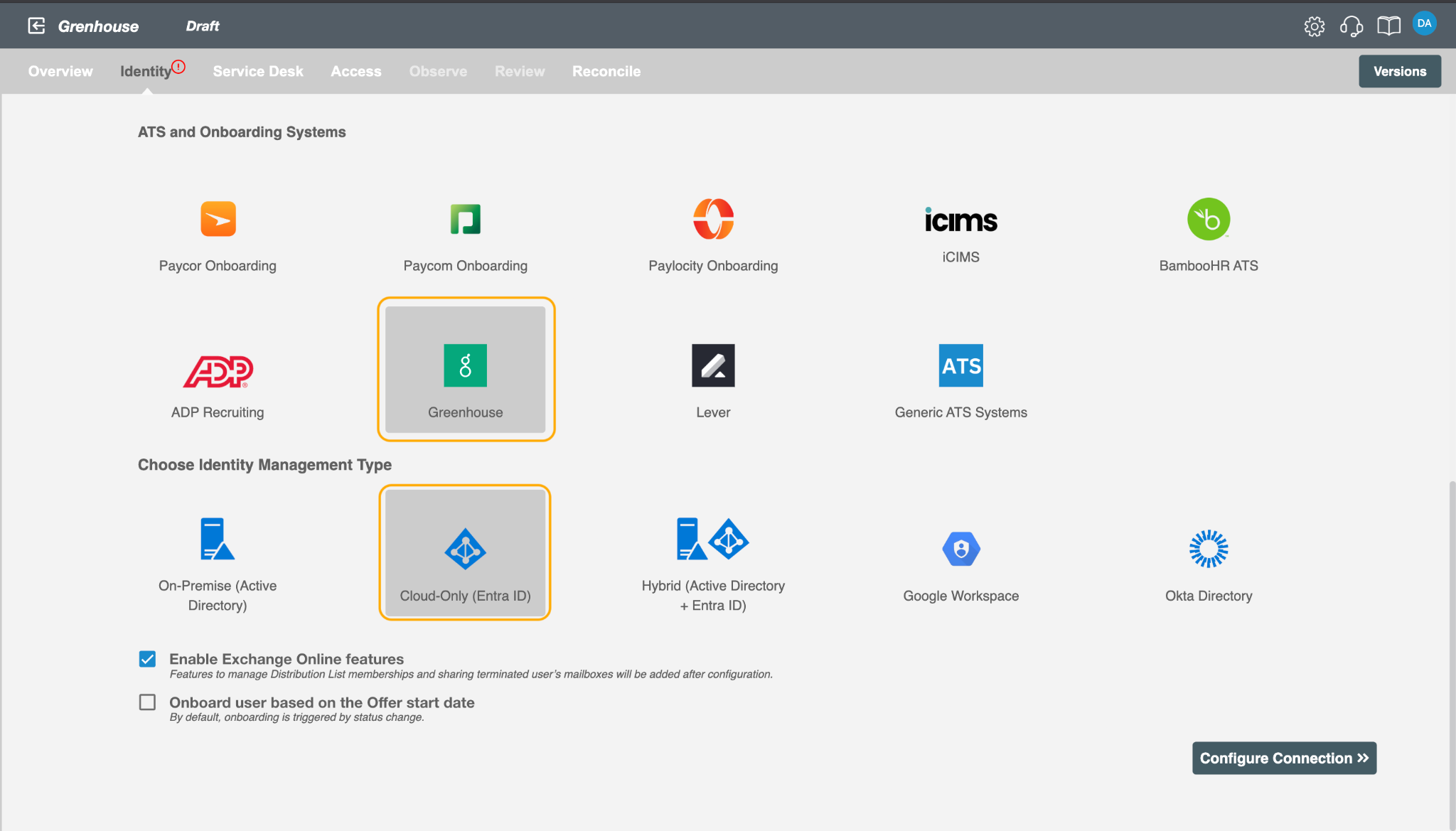
Task: Click the Lever label
Action: tap(713, 412)
